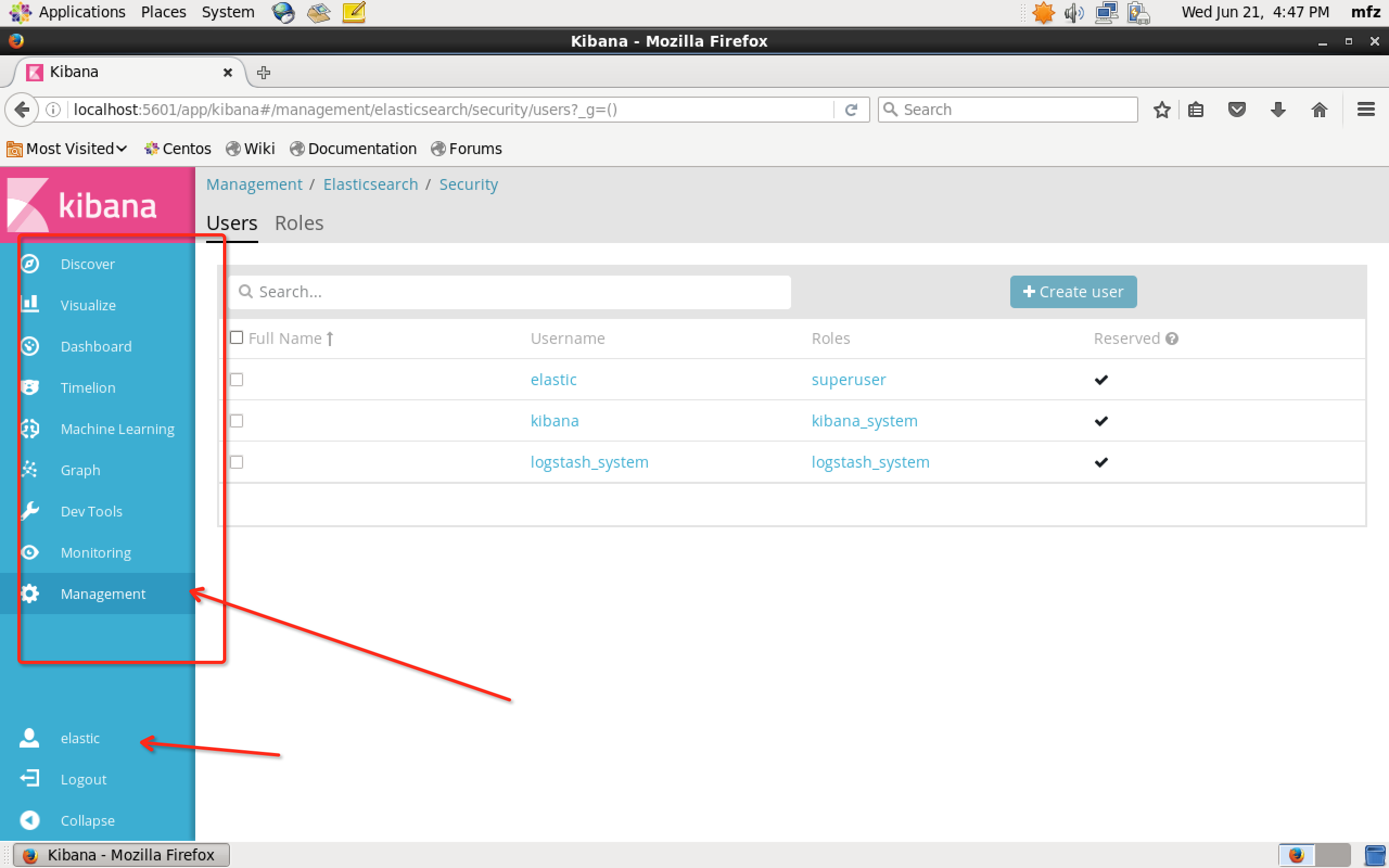This screenshot has width=1389, height=868.
Task: Reload the page with refresh icon
Action: click(x=851, y=109)
